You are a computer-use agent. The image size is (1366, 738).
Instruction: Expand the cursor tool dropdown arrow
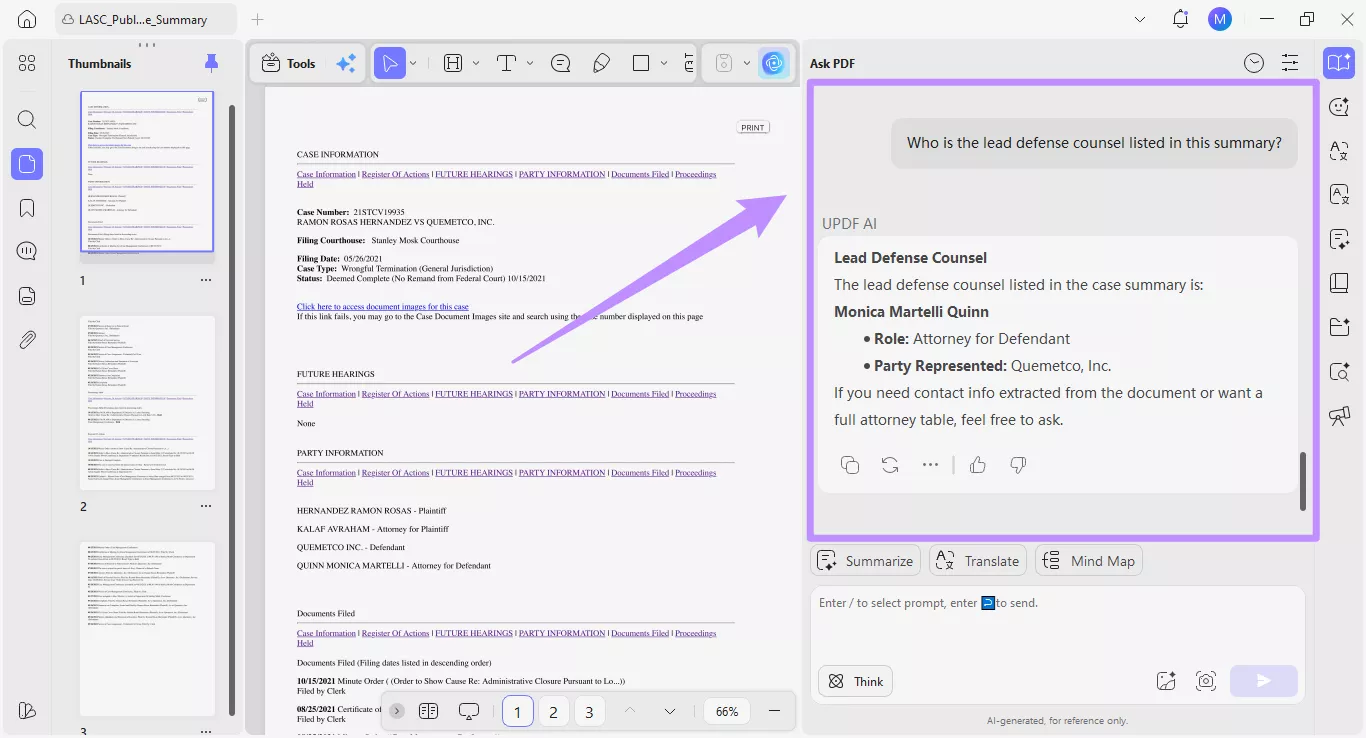point(413,63)
